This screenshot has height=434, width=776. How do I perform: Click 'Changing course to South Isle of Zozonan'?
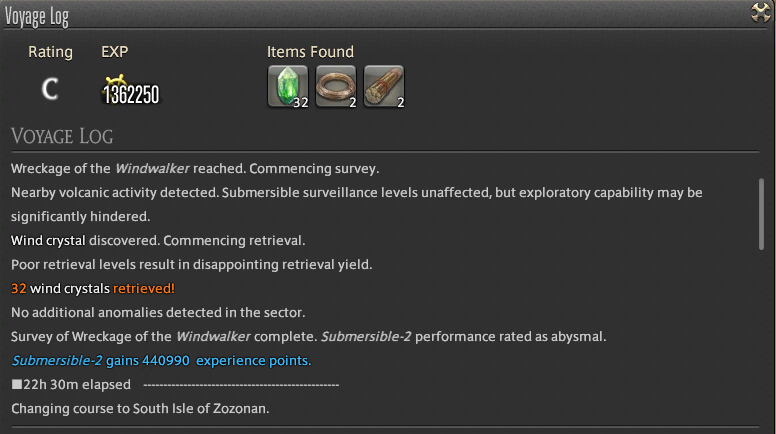point(140,409)
